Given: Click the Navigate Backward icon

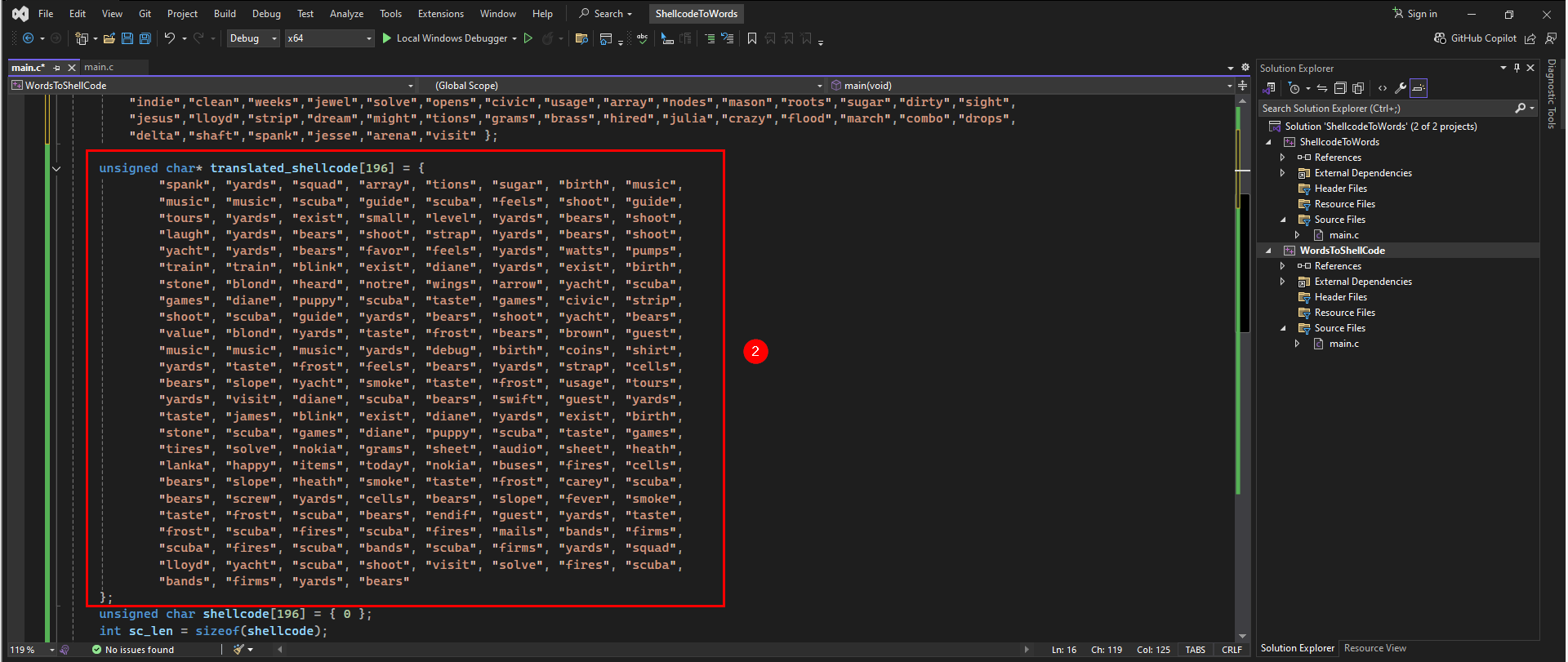Looking at the screenshot, I should click(28, 38).
